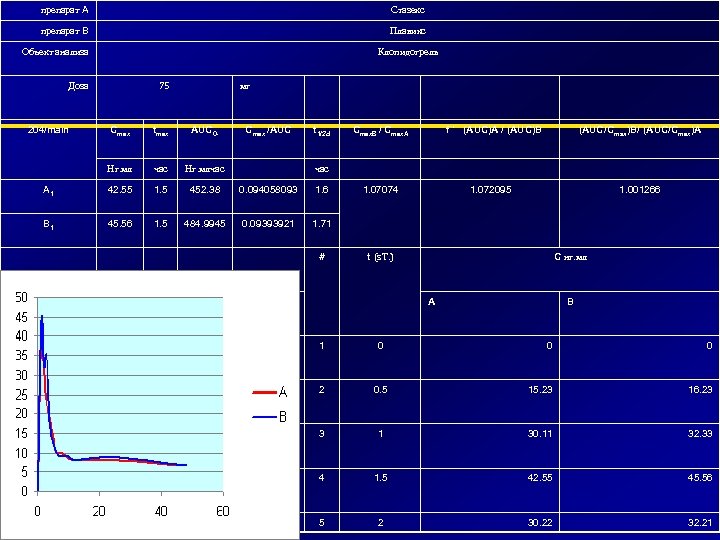Viewport: 720px width, 540px height.
Task: Click the (AUC)A/(AUC)B column header
Action: [490, 140]
